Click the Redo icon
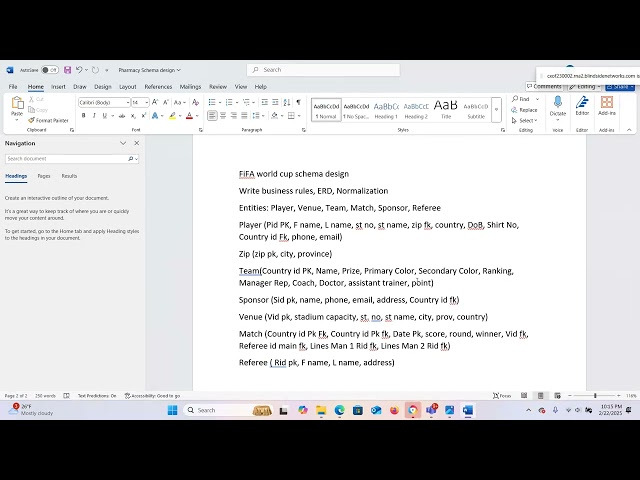This screenshot has height=480, width=640. 96,70
